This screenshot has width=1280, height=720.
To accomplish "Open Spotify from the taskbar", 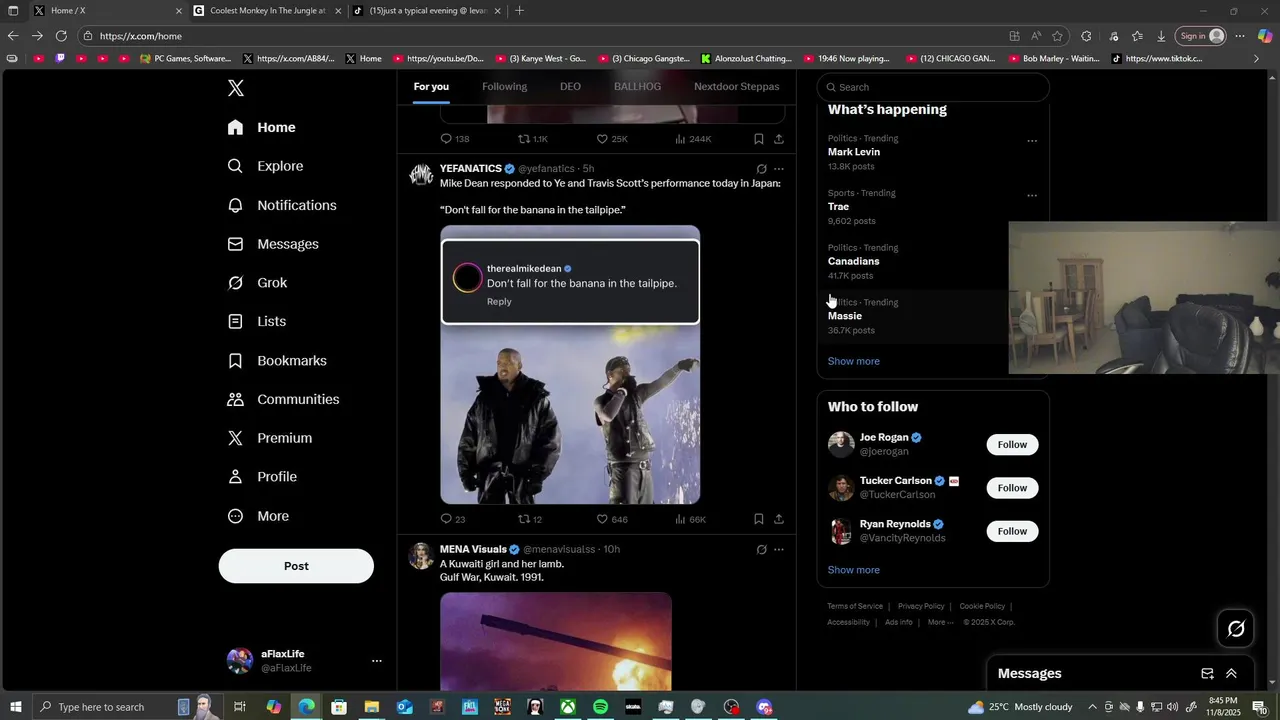I will click(x=600, y=707).
